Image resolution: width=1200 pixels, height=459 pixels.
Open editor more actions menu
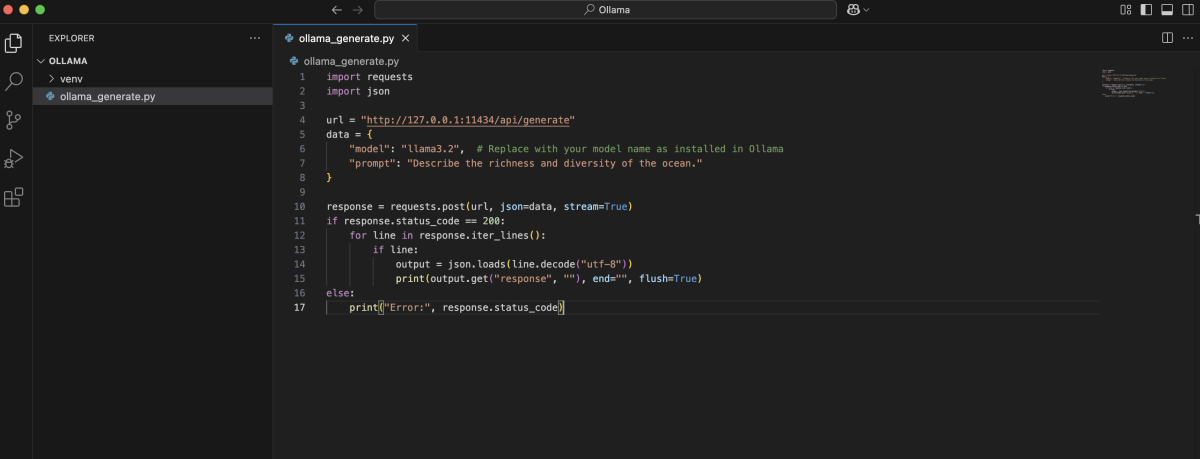tap(1186, 38)
